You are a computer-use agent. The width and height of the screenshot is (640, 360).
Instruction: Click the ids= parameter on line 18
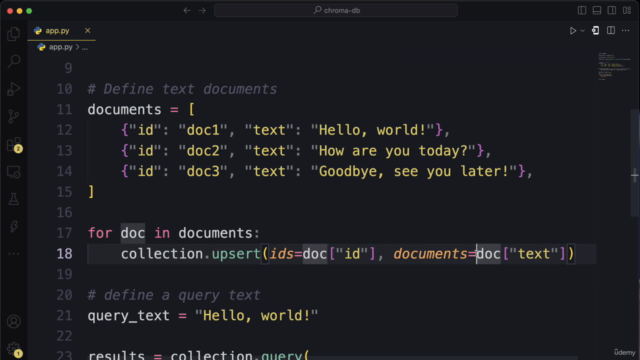[286, 254]
